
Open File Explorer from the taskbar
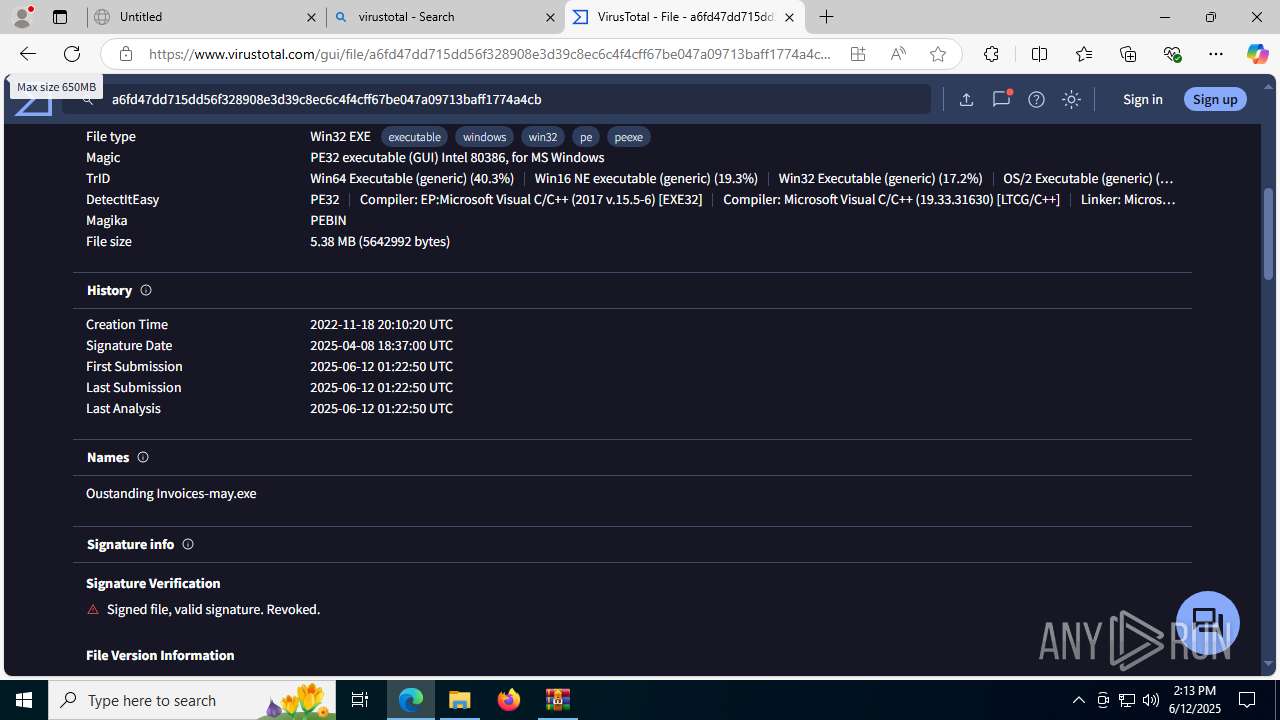point(460,700)
